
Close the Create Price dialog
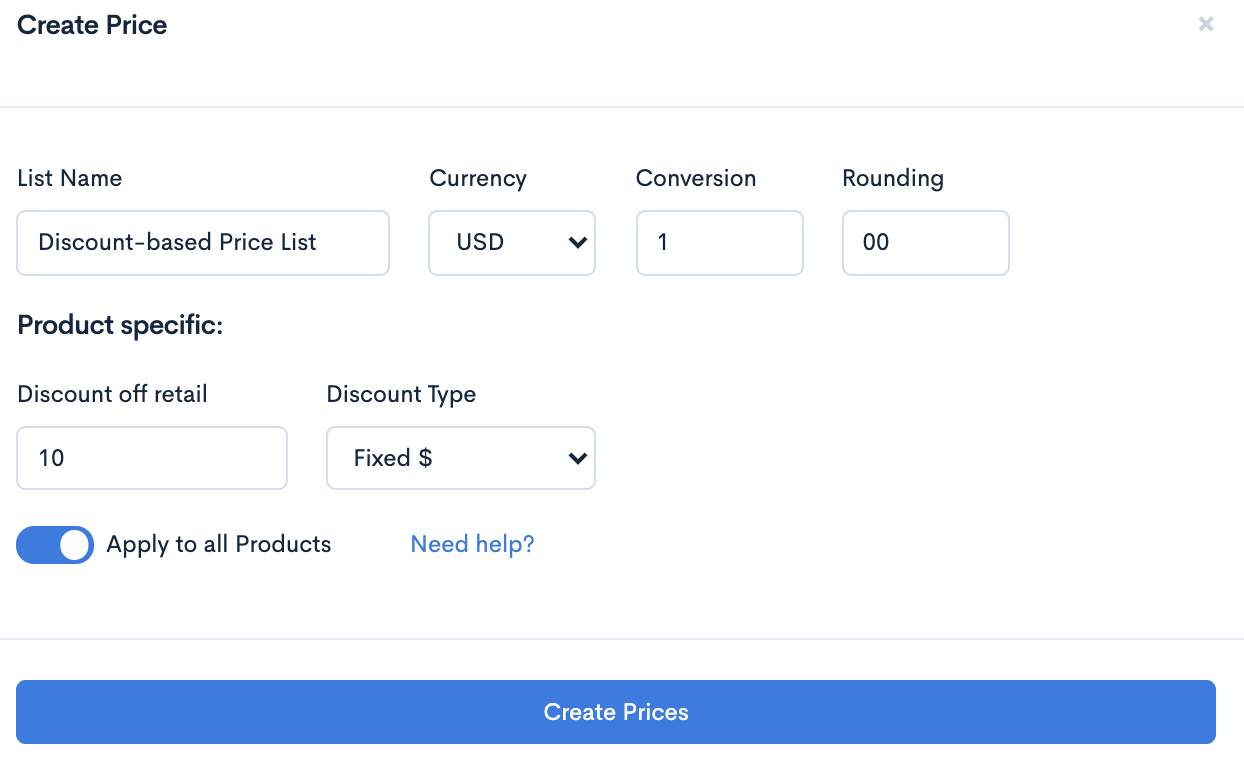coord(1206,24)
